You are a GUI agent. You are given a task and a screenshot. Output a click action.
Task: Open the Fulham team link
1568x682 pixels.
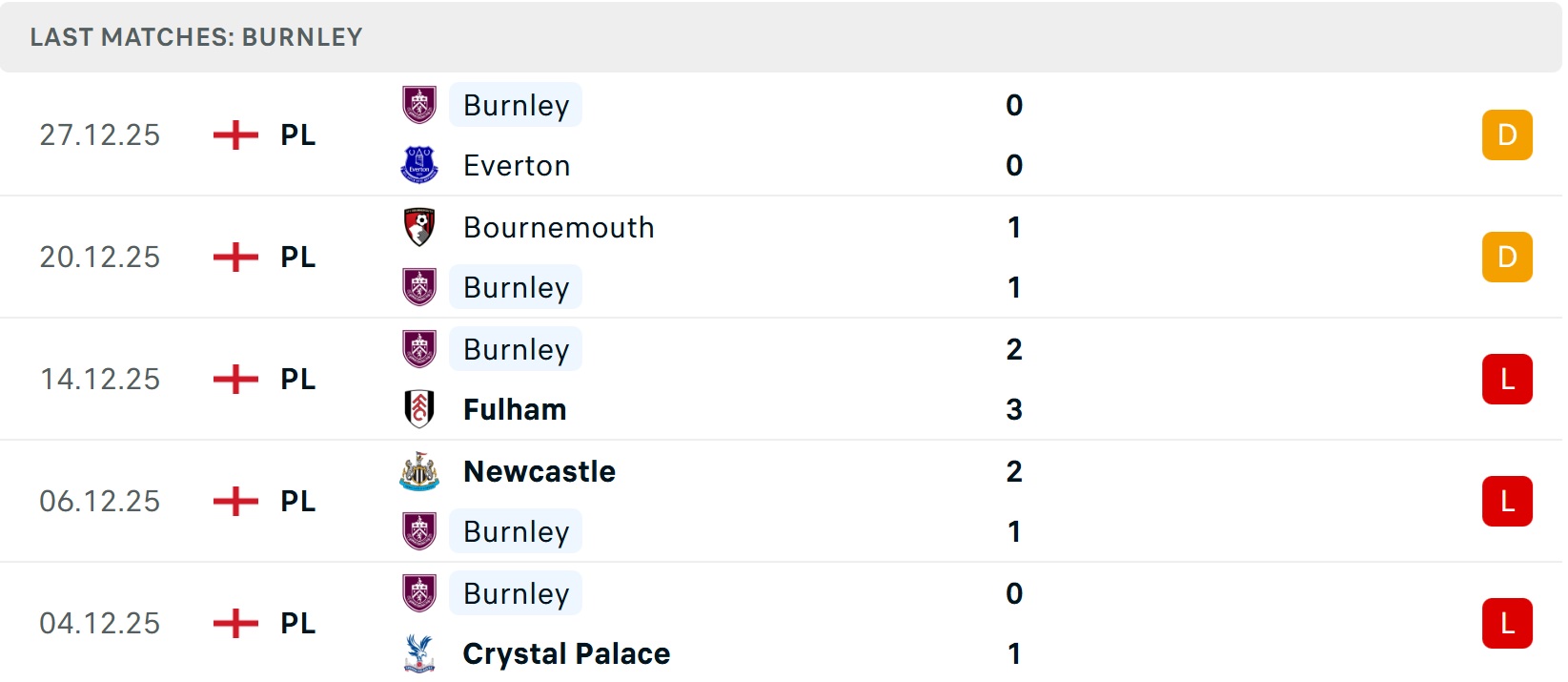[515, 409]
